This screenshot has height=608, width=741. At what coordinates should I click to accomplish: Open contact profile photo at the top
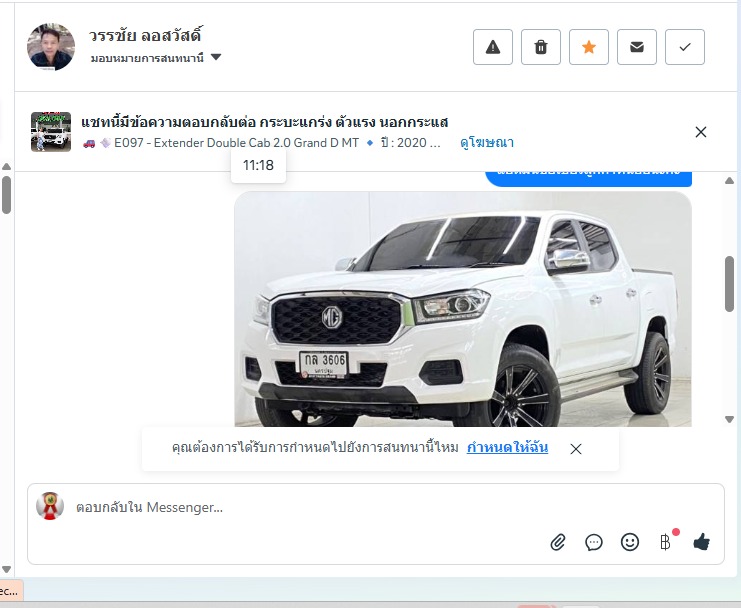click(x=51, y=47)
